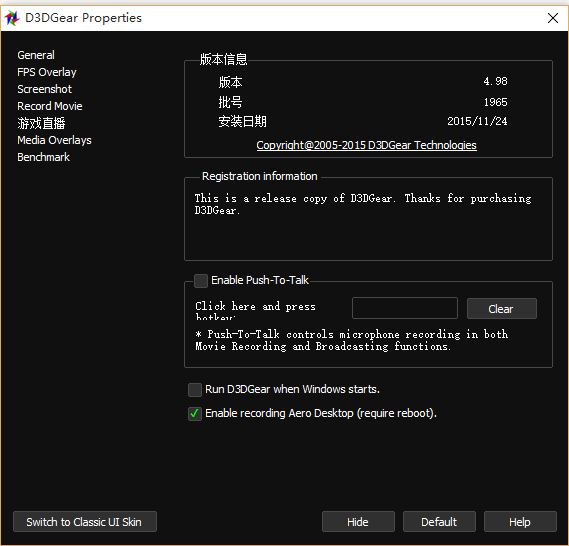Click the Push-To-Talk microphone recording note
This screenshot has height=546, width=569.
tap(351, 340)
